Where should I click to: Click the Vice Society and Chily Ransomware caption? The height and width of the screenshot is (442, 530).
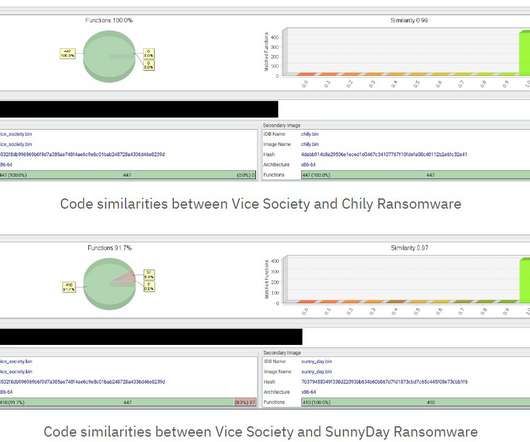click(x=261, y=204)
